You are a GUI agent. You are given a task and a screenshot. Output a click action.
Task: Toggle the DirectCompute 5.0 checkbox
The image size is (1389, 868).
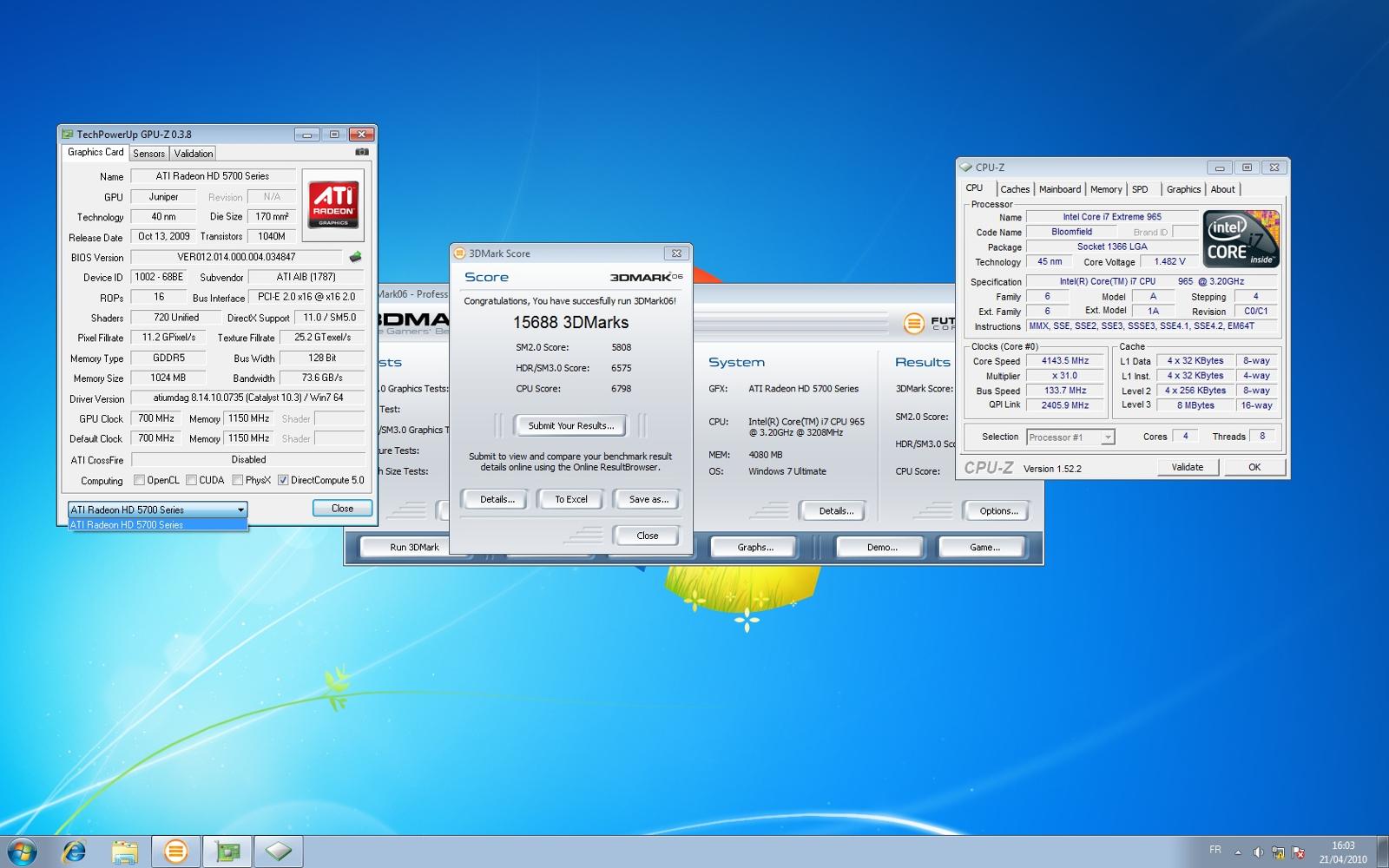click(x=283, y=480)
